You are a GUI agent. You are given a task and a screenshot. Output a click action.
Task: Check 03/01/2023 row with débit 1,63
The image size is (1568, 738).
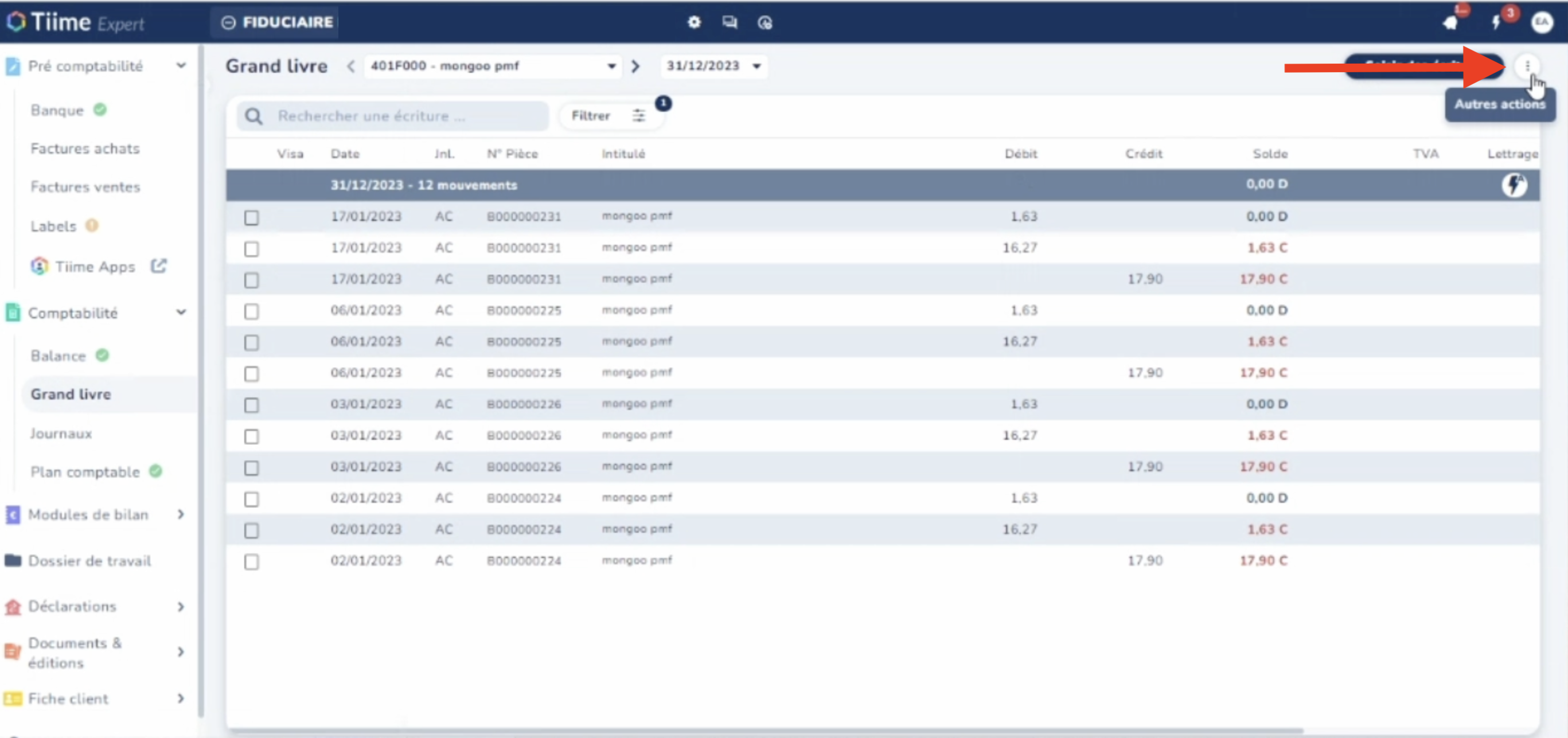[251, 405]
